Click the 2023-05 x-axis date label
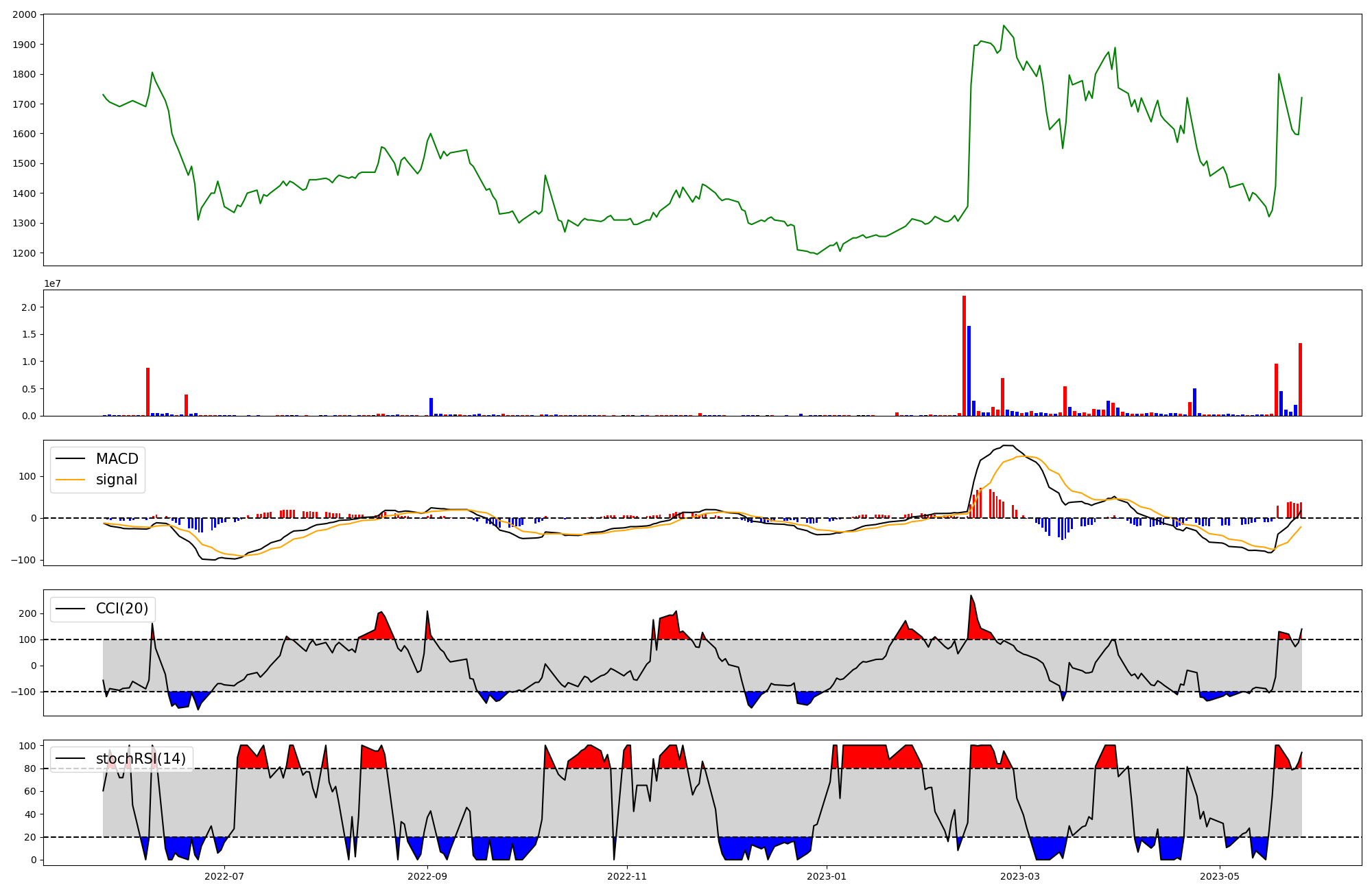This screenshot has width=1372, height=892. pyautogui.click(x=1220, y=876)
